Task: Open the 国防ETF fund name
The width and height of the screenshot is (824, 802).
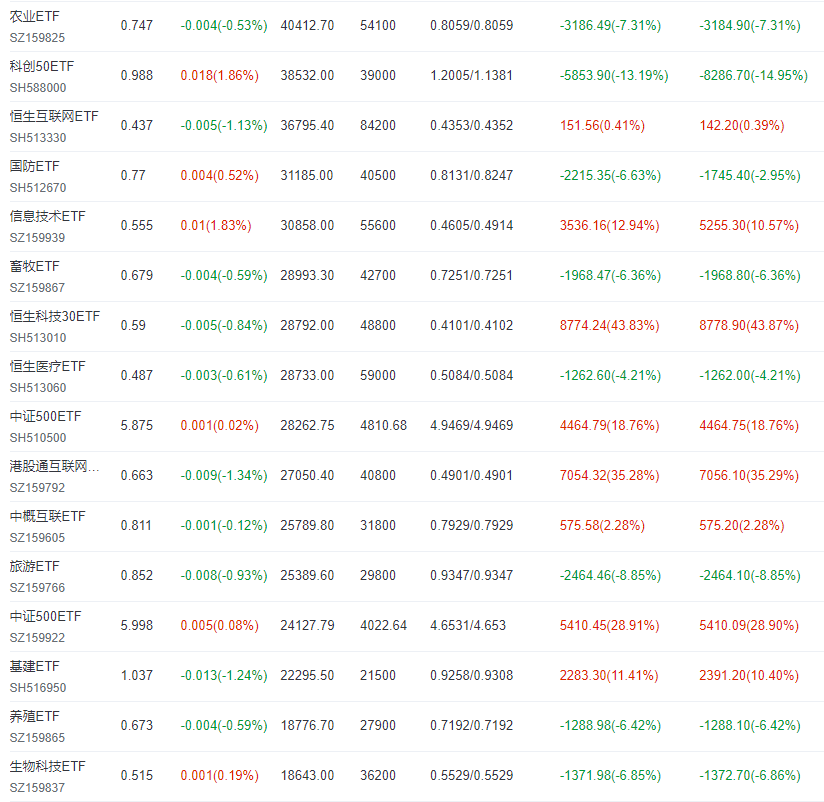Action: coord(35,166)
